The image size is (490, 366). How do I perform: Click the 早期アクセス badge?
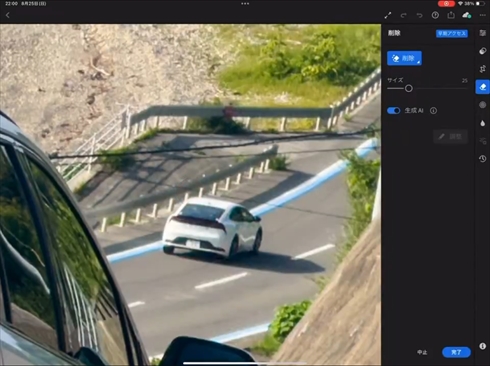coord(452,33)
